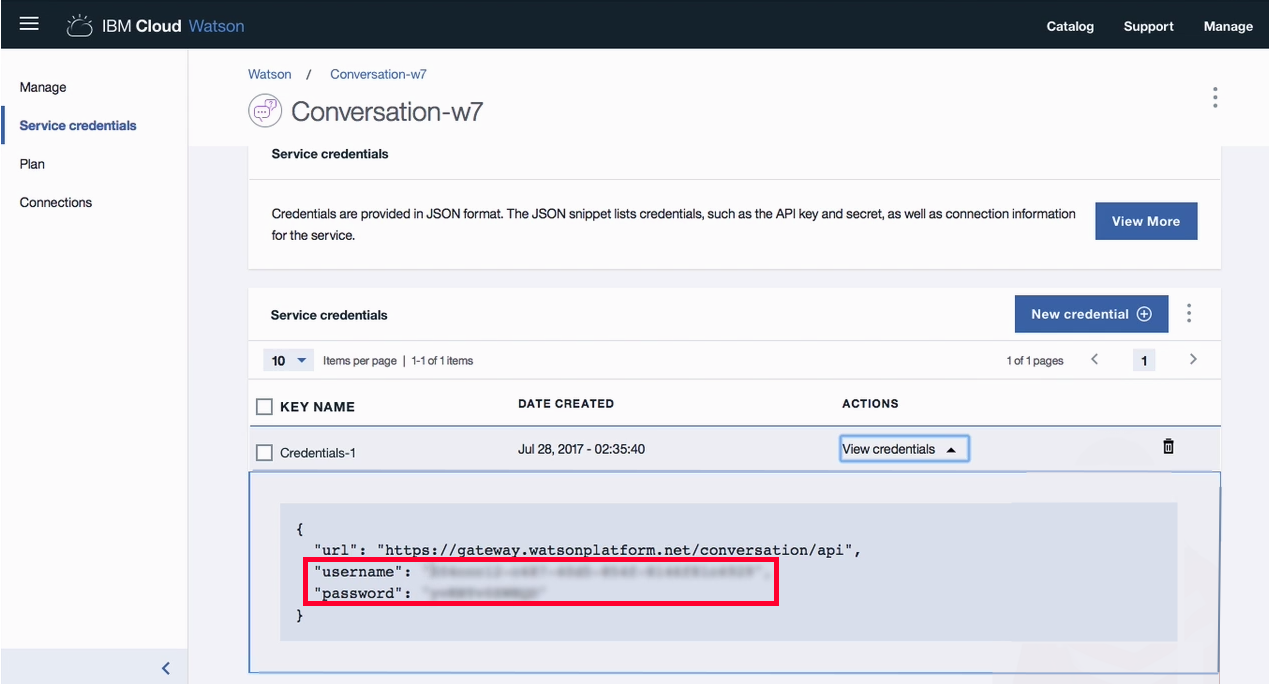This screenshot has height=684, width=1269.
Task: Check the Credentials-1 row checkbox
Action: (x=264, y=453)
